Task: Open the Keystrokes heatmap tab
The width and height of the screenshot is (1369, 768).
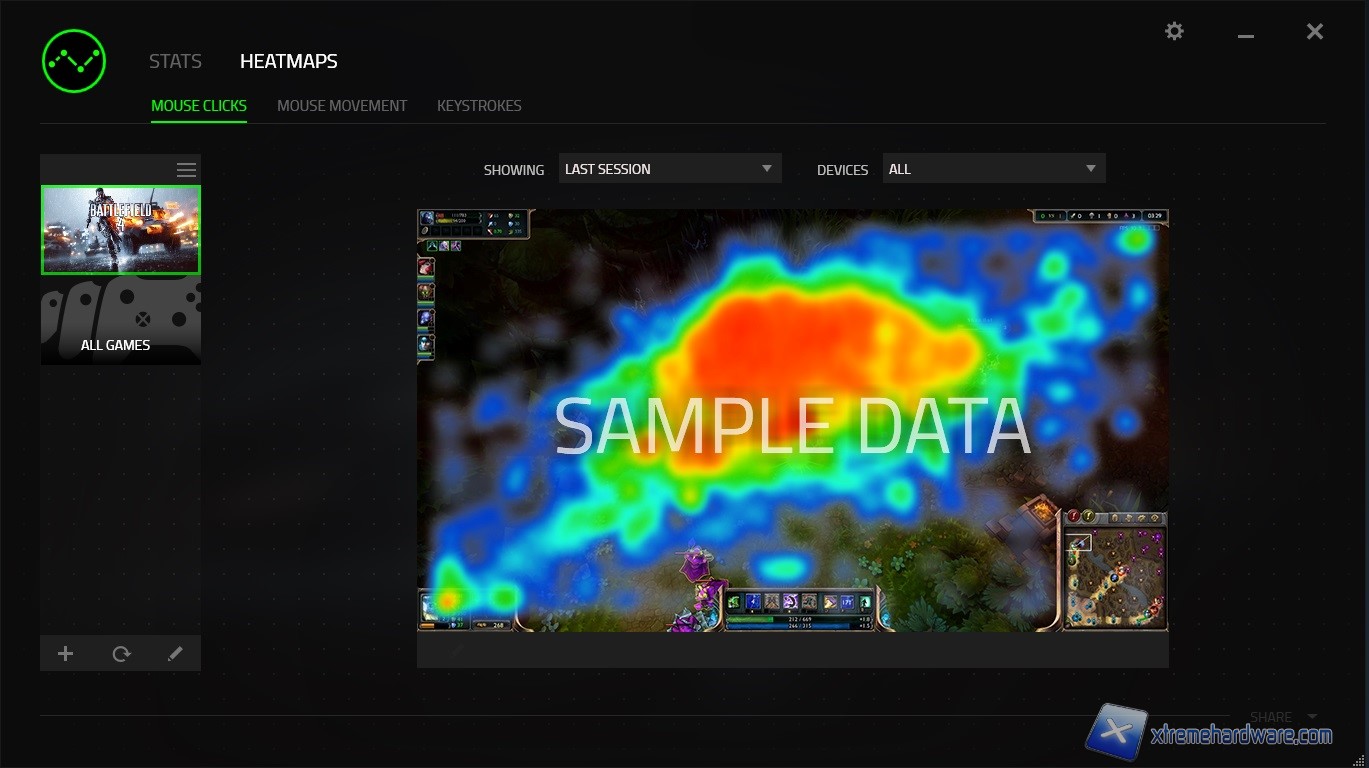Action: [479, 105]
